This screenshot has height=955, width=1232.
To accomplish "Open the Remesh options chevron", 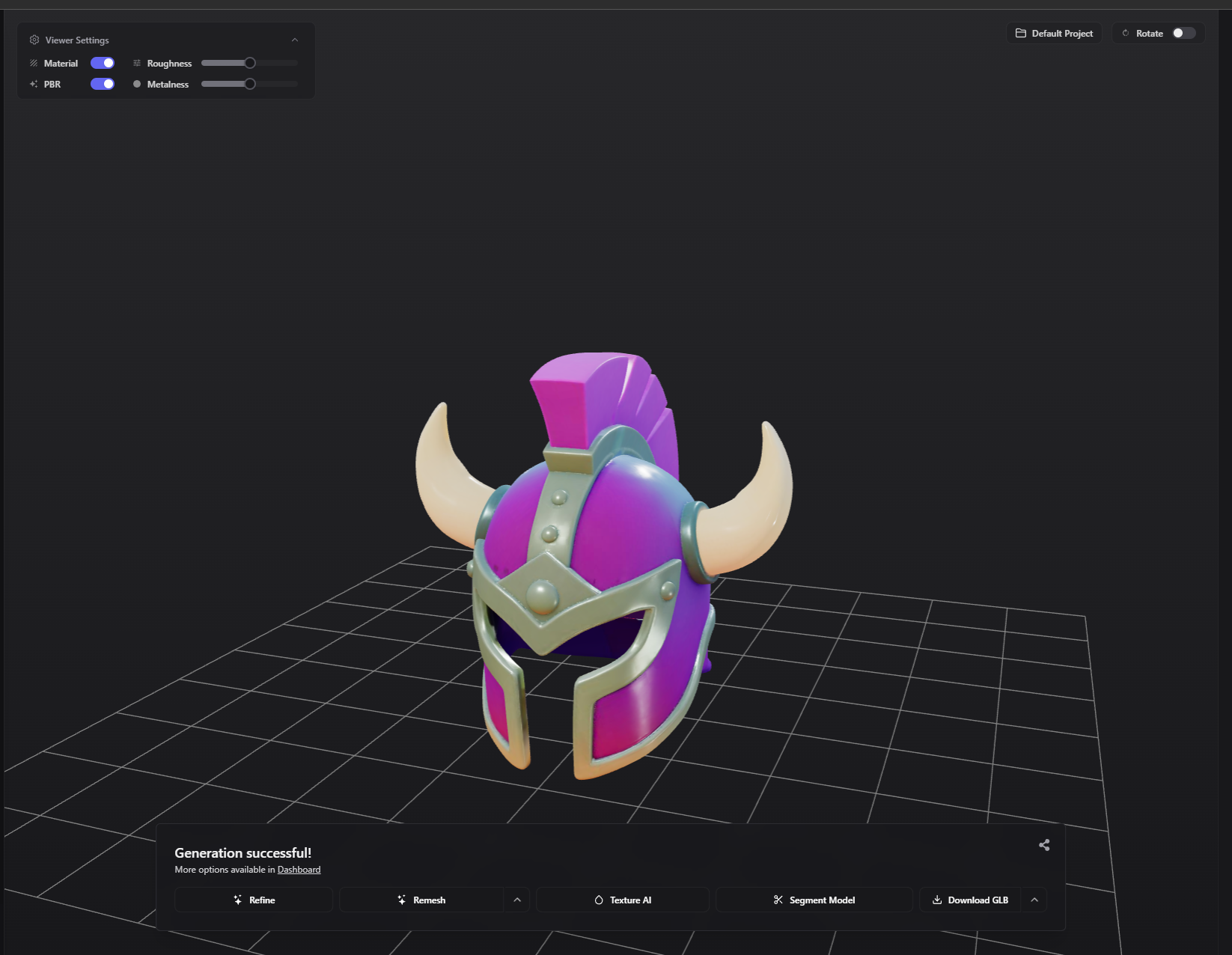I will [x=517, y=900].
